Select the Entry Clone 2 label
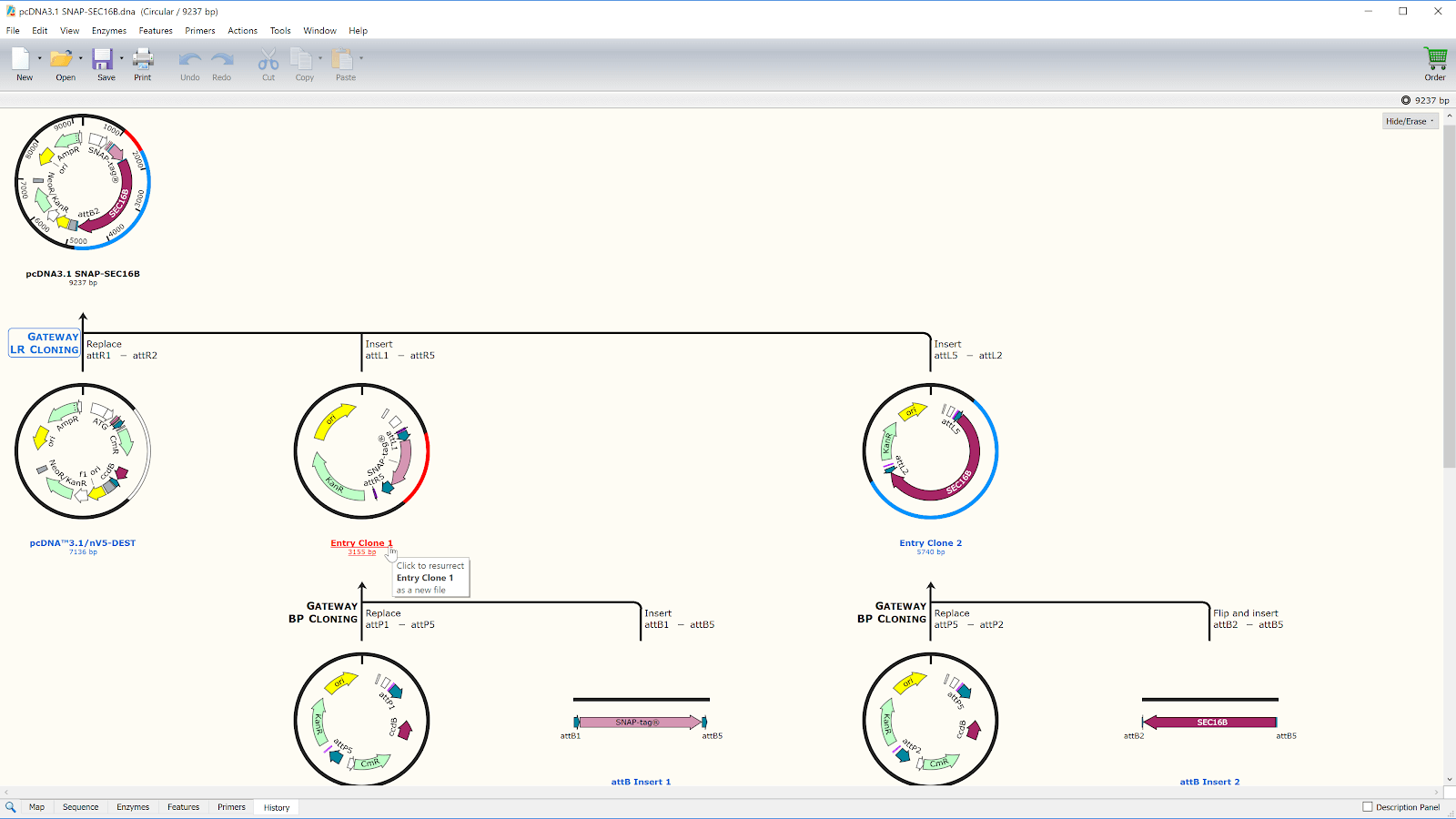Image resolution: width=1456 pixels, height=819 pixels. pos(929,541)
